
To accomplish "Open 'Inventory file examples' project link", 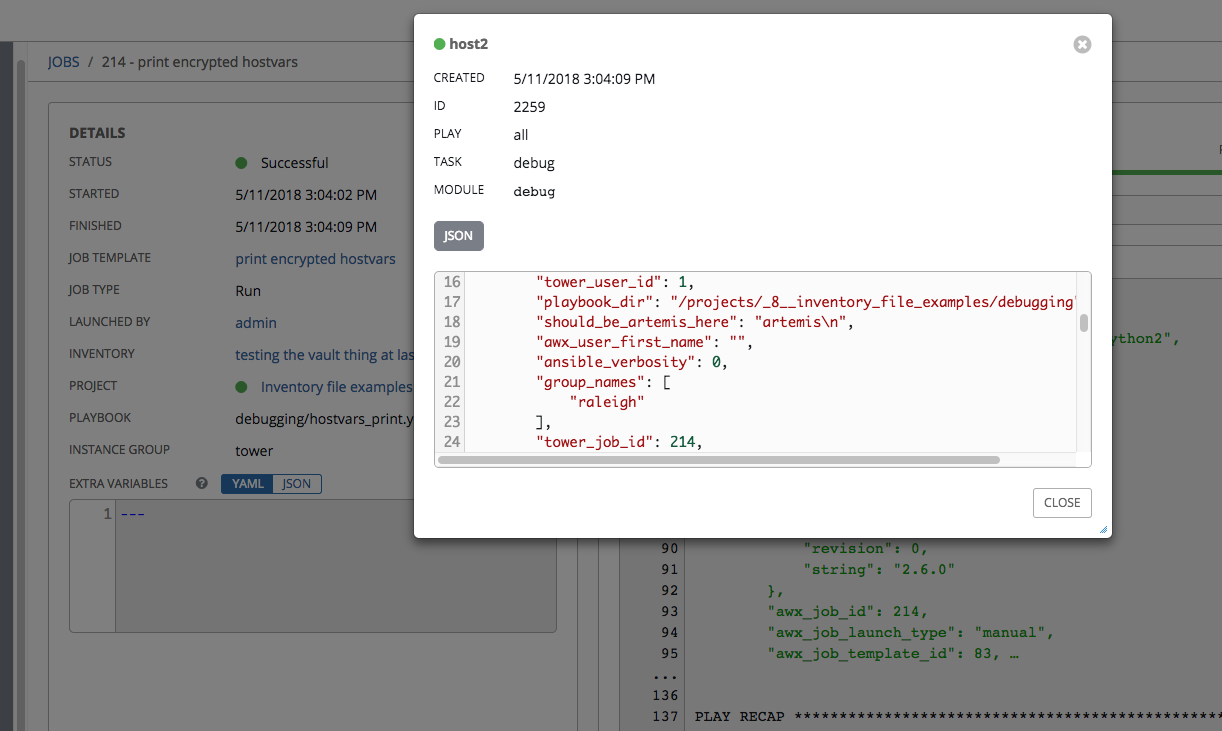I will pos(337,387).
